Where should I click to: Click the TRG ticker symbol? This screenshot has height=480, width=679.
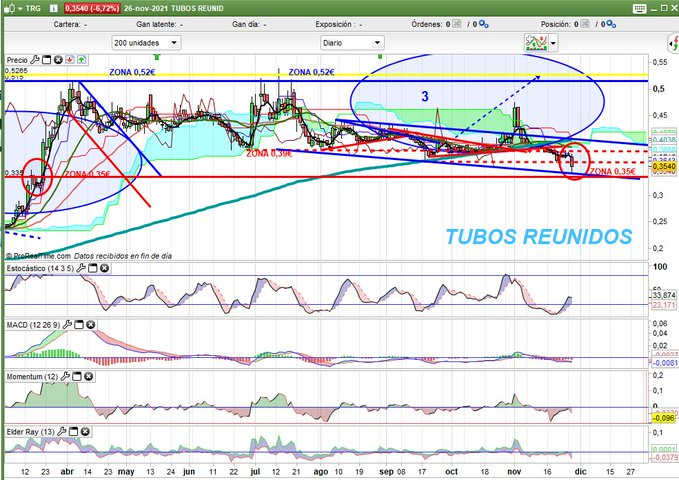33,8
